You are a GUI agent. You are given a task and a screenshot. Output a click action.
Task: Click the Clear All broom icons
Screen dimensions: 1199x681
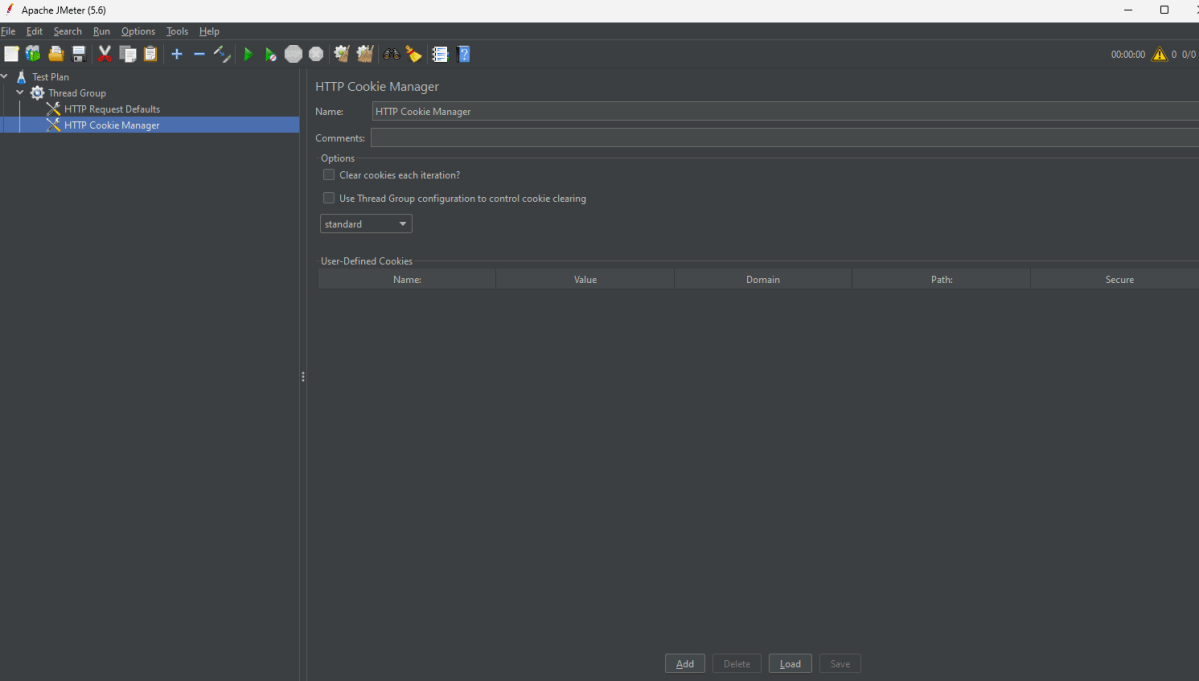(x=365, y=54)
